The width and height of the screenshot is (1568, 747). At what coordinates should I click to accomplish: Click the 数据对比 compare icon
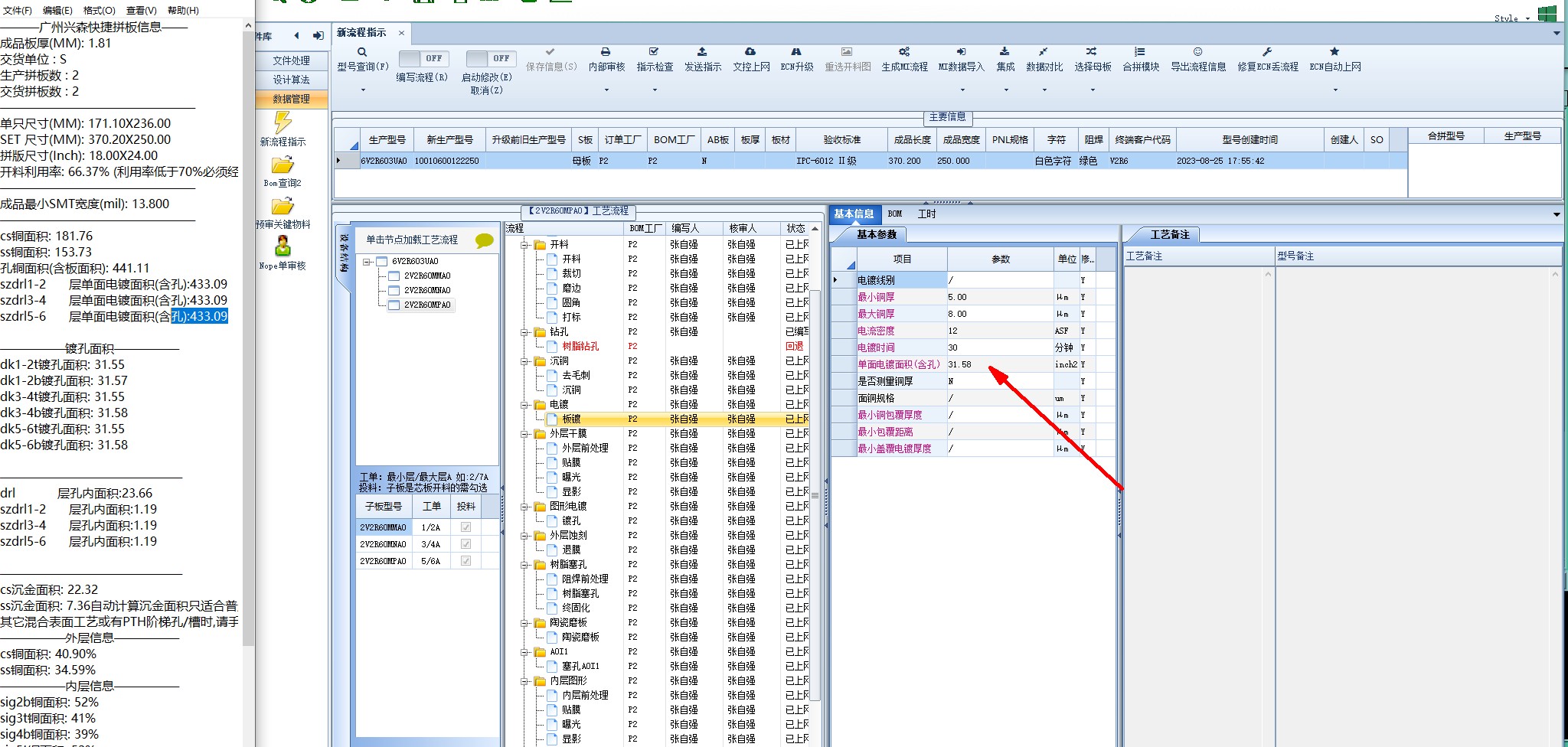1044,52
